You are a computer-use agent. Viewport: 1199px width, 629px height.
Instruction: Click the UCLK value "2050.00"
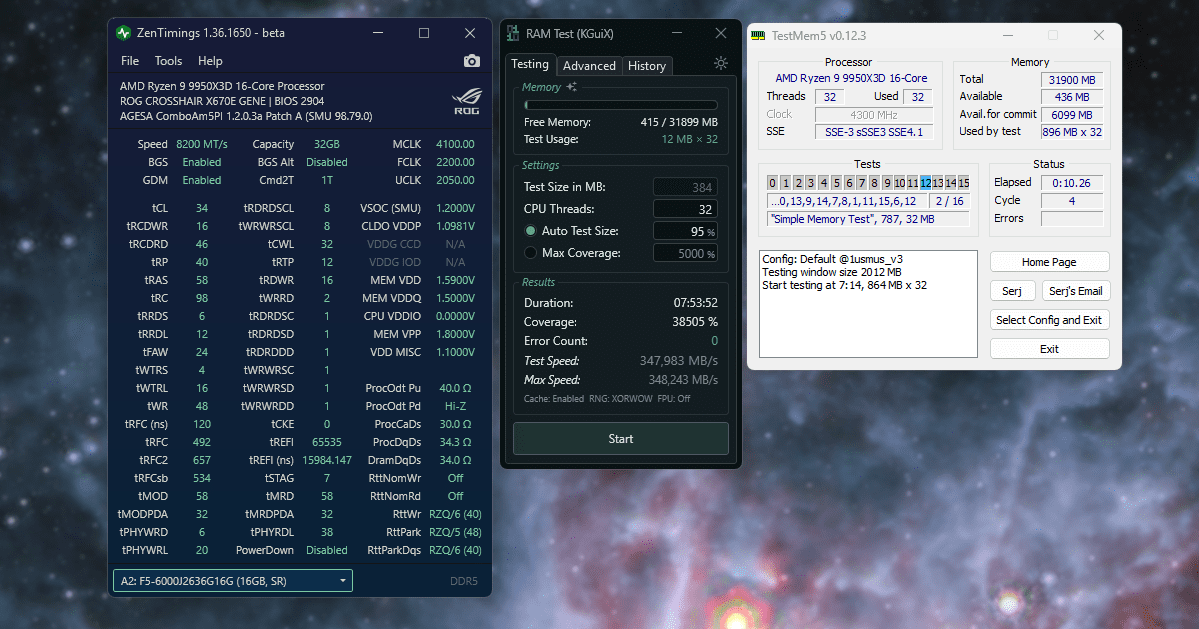click(455, 180)
